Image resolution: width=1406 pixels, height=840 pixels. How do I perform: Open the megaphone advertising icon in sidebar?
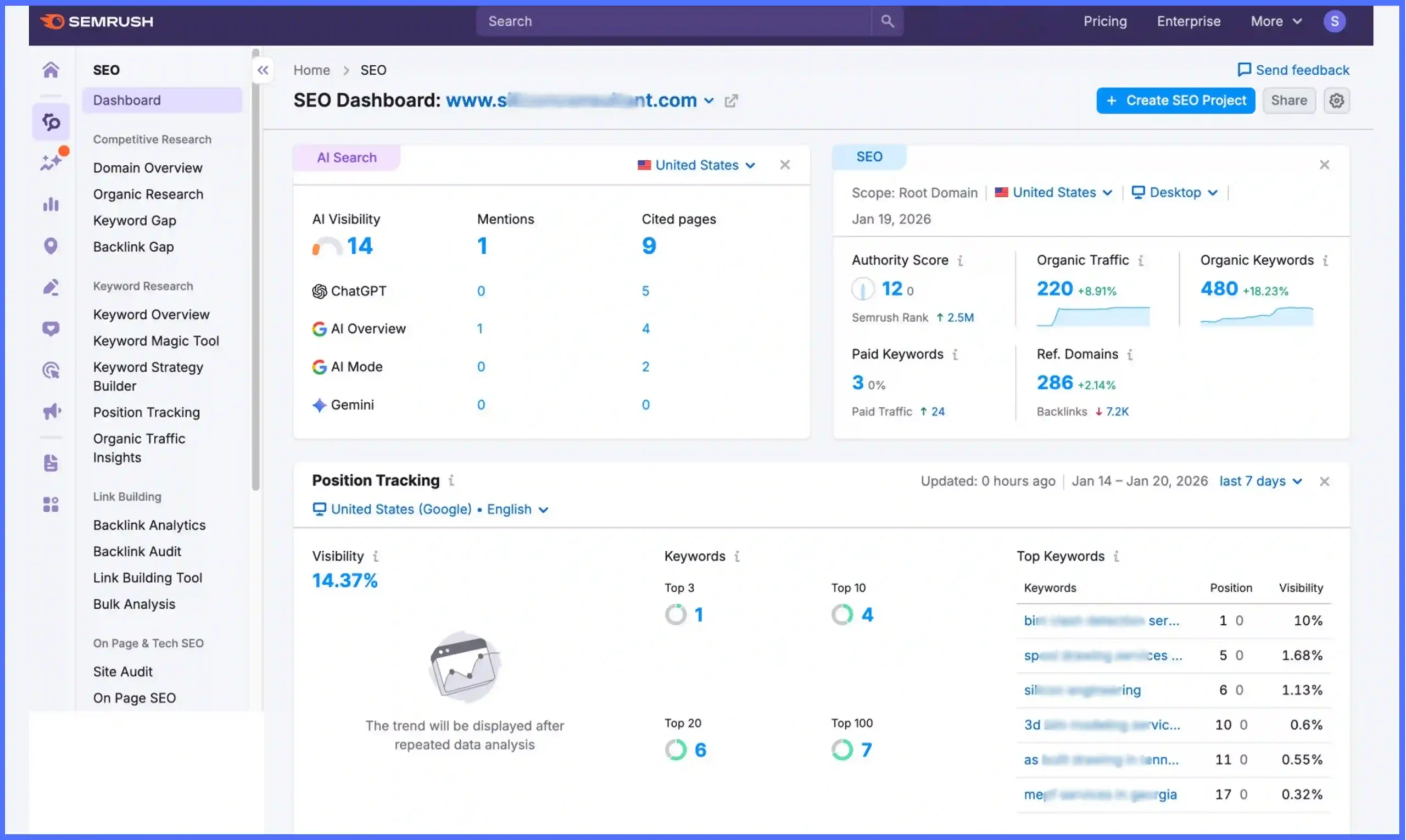click(51, 411)
